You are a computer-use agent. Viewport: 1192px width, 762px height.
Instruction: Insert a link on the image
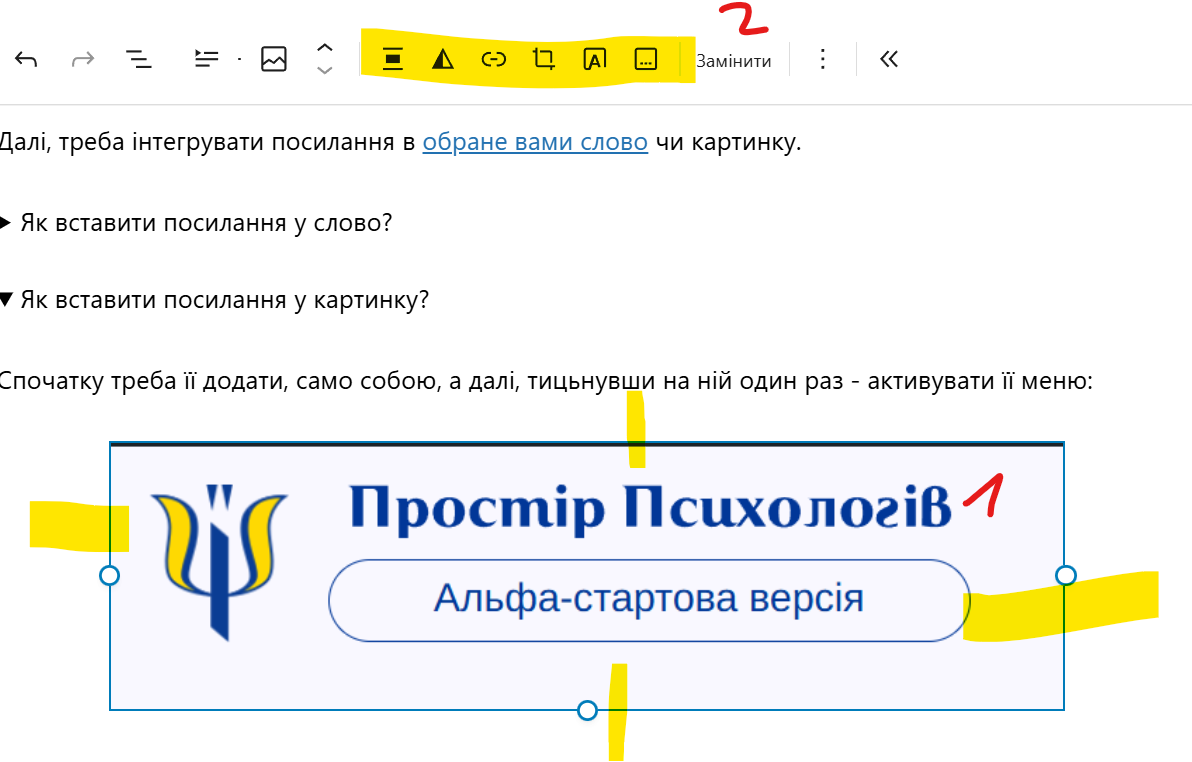(x=494, y=60)
